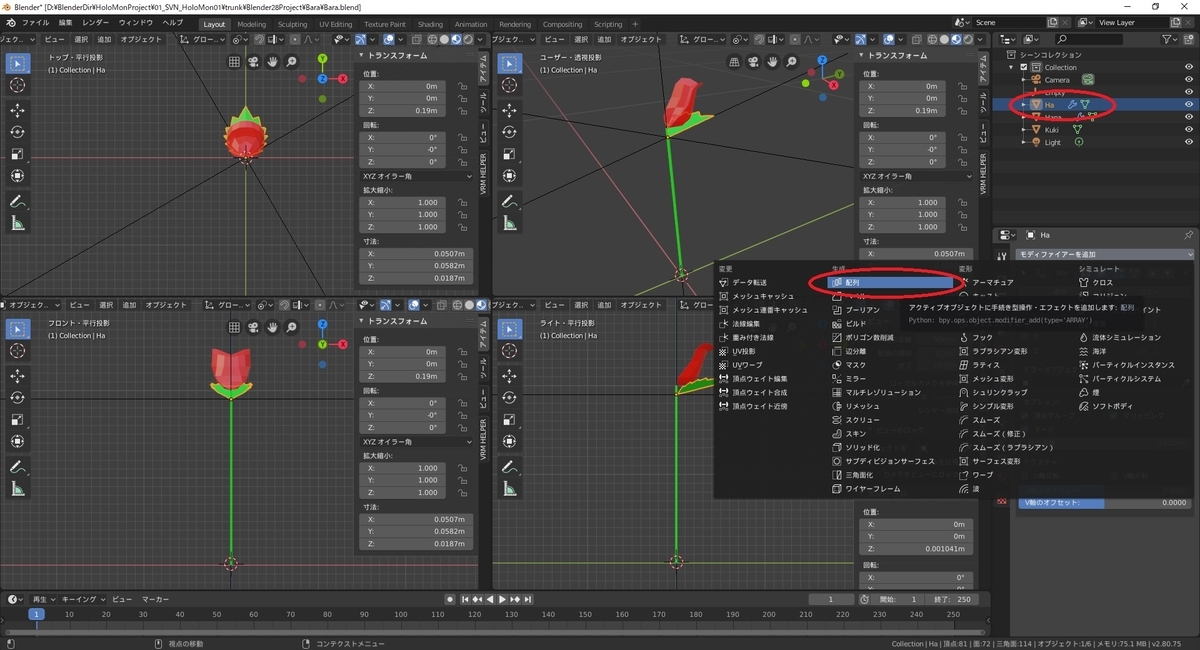Toggle proportional editing in top viewport header

click(x=294, y=39)
